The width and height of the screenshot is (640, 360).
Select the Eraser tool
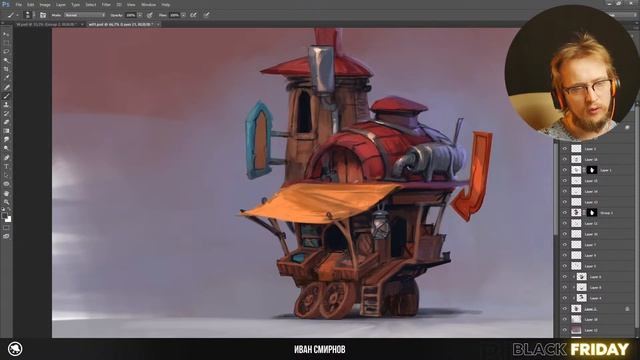tap(6, 122)
